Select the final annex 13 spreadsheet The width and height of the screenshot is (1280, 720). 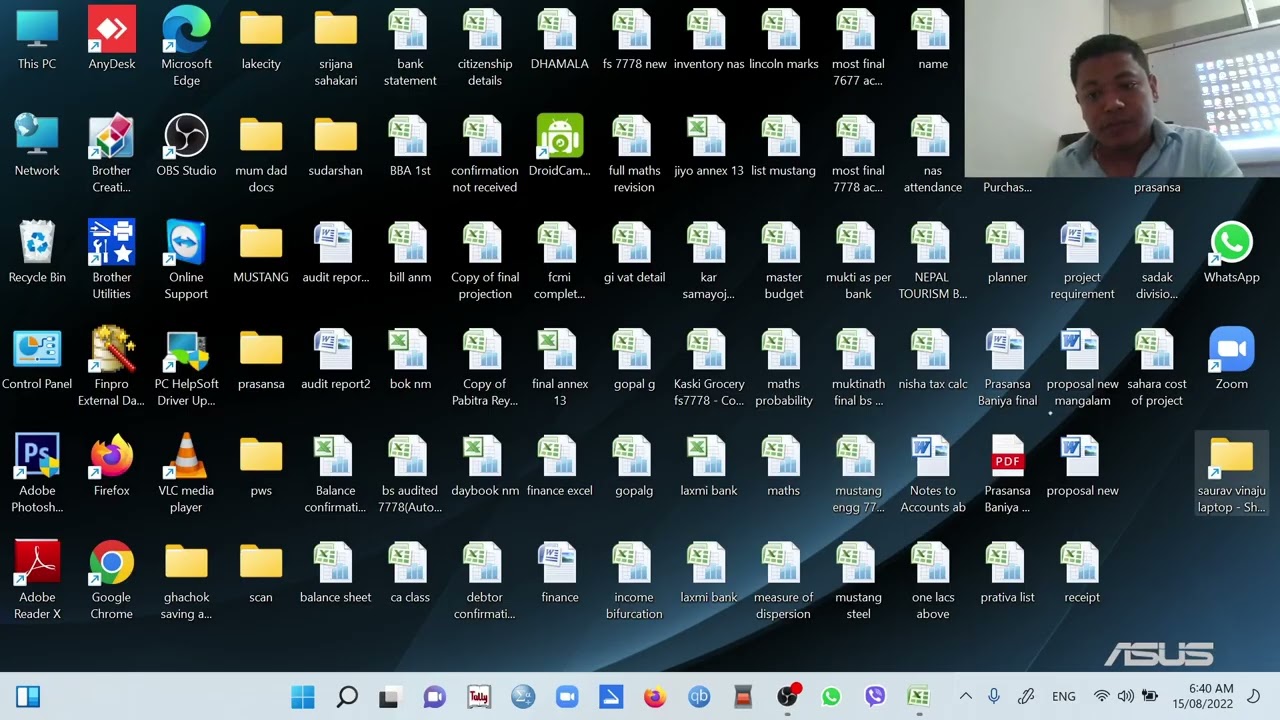(560, 368)
